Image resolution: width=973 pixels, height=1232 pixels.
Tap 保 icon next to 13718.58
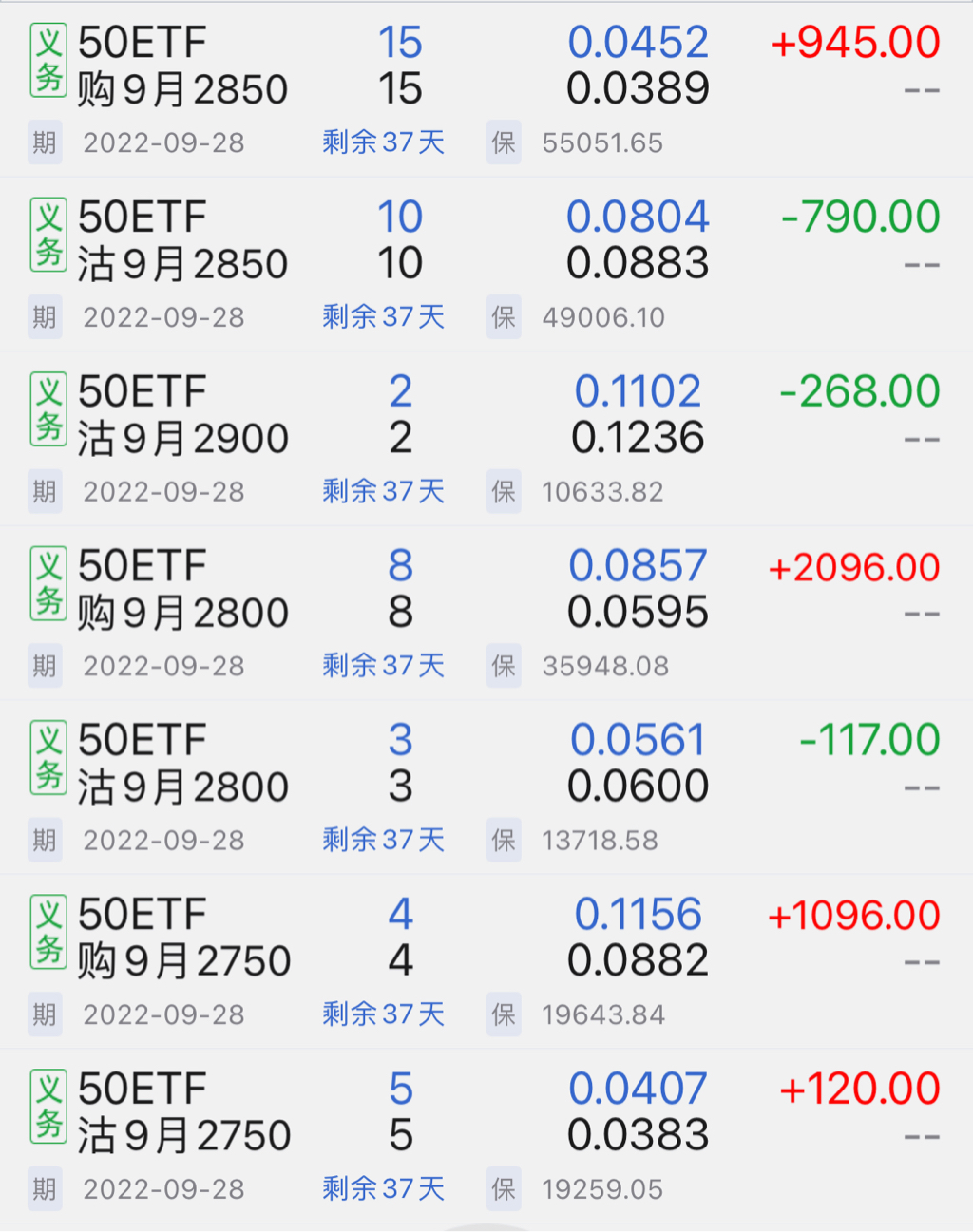point(504,841)
